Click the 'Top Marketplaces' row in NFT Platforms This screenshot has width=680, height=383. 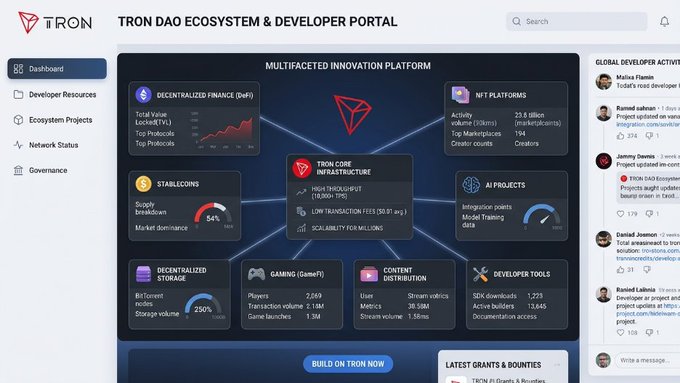click(489, 134)
